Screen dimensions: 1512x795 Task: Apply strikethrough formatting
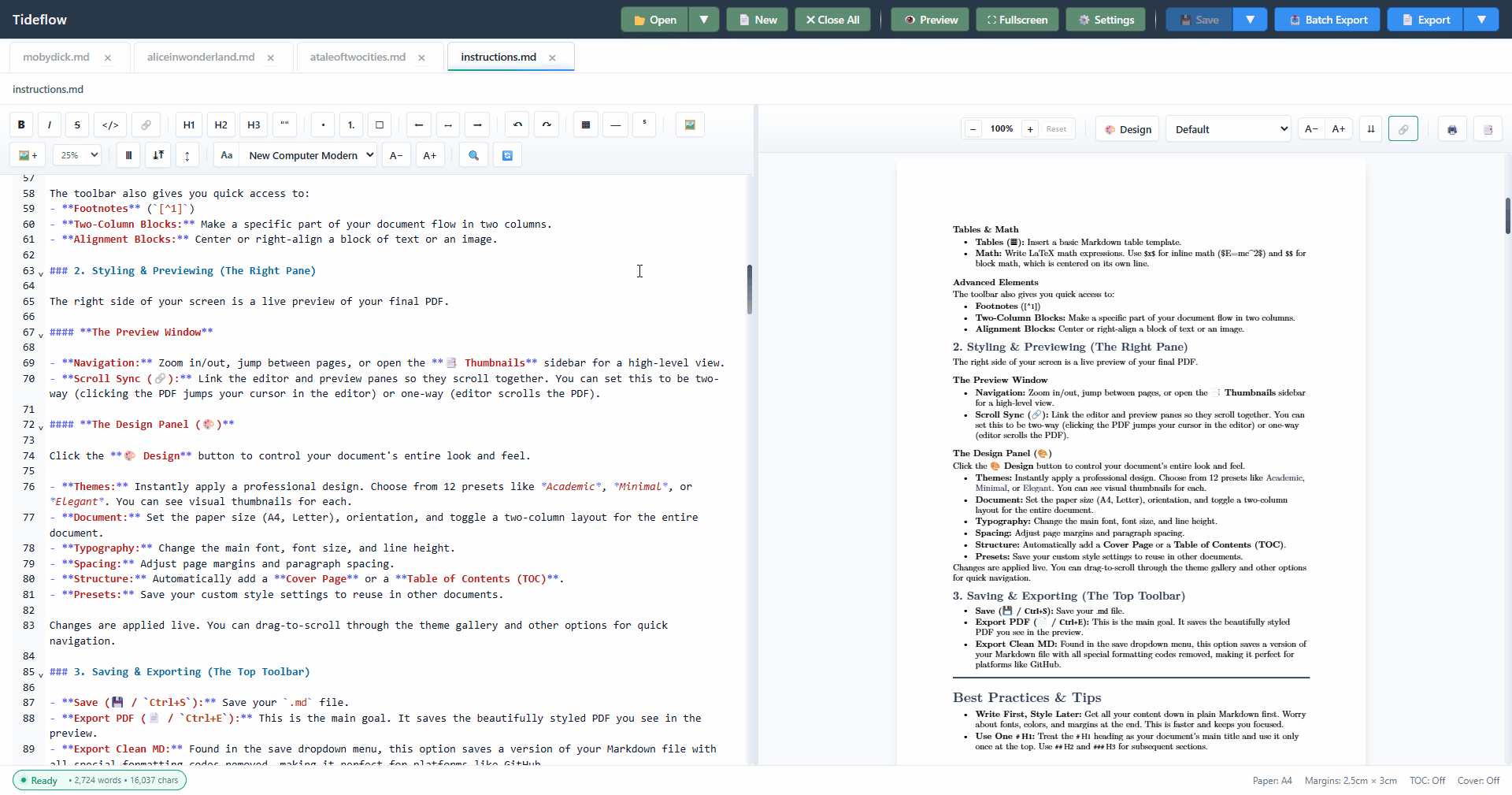click(x=77, y=124)
